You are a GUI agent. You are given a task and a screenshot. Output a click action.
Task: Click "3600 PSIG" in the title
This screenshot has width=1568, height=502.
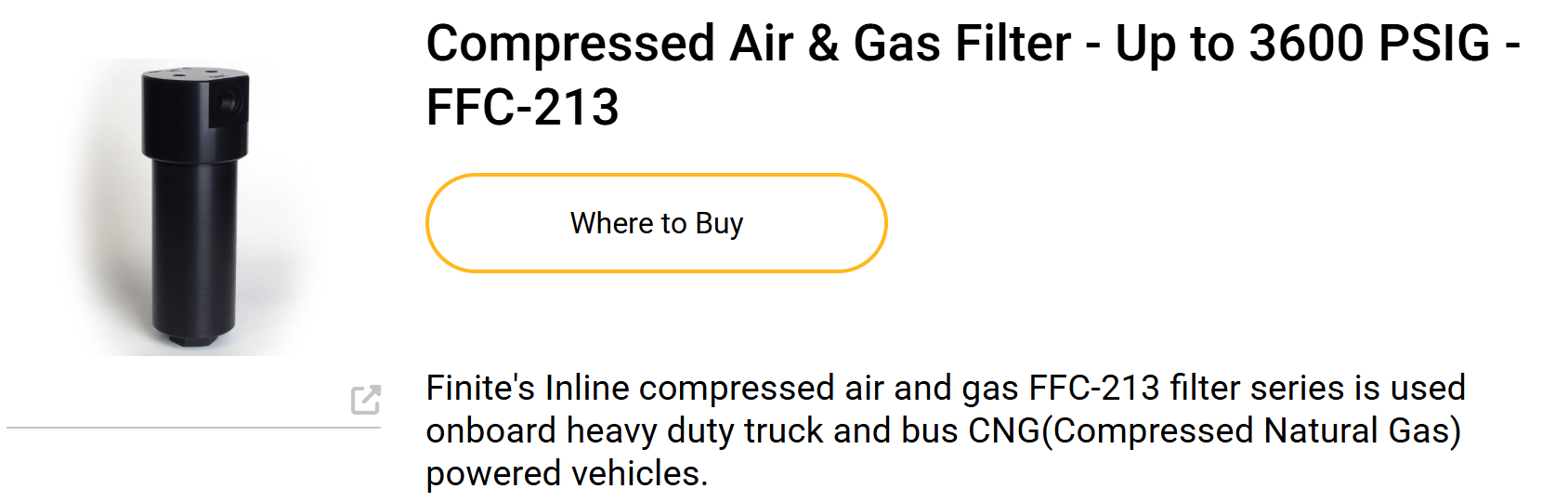(x=1369, y=44)
